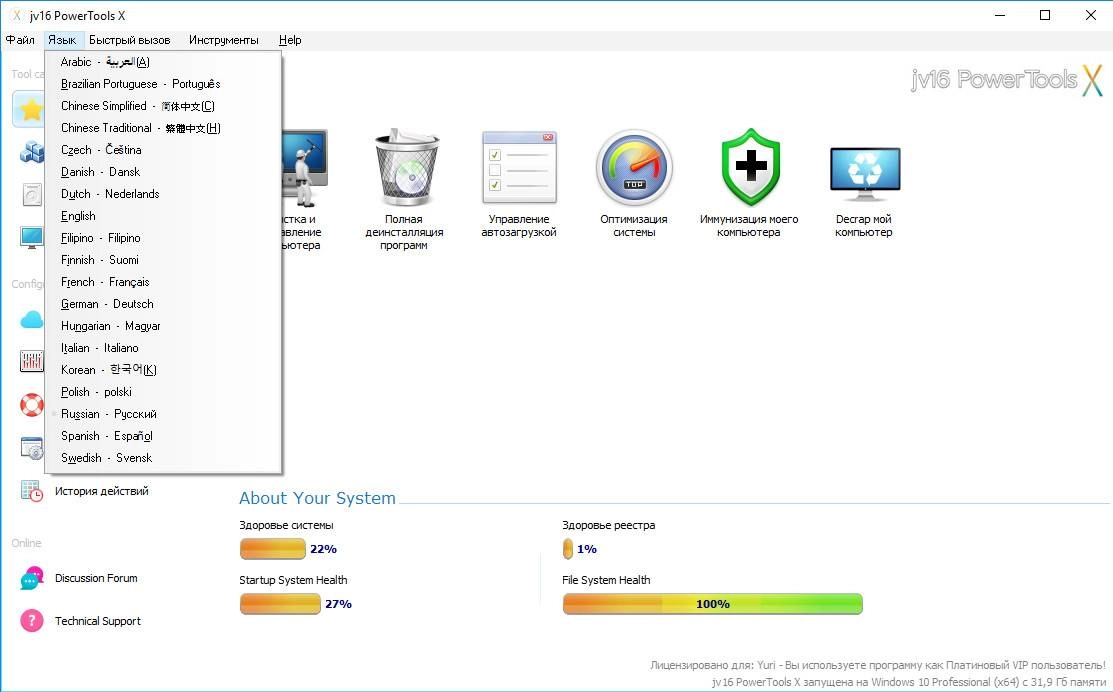
Task: Open the window with gear sidebar icon
Action: (31, 448)
